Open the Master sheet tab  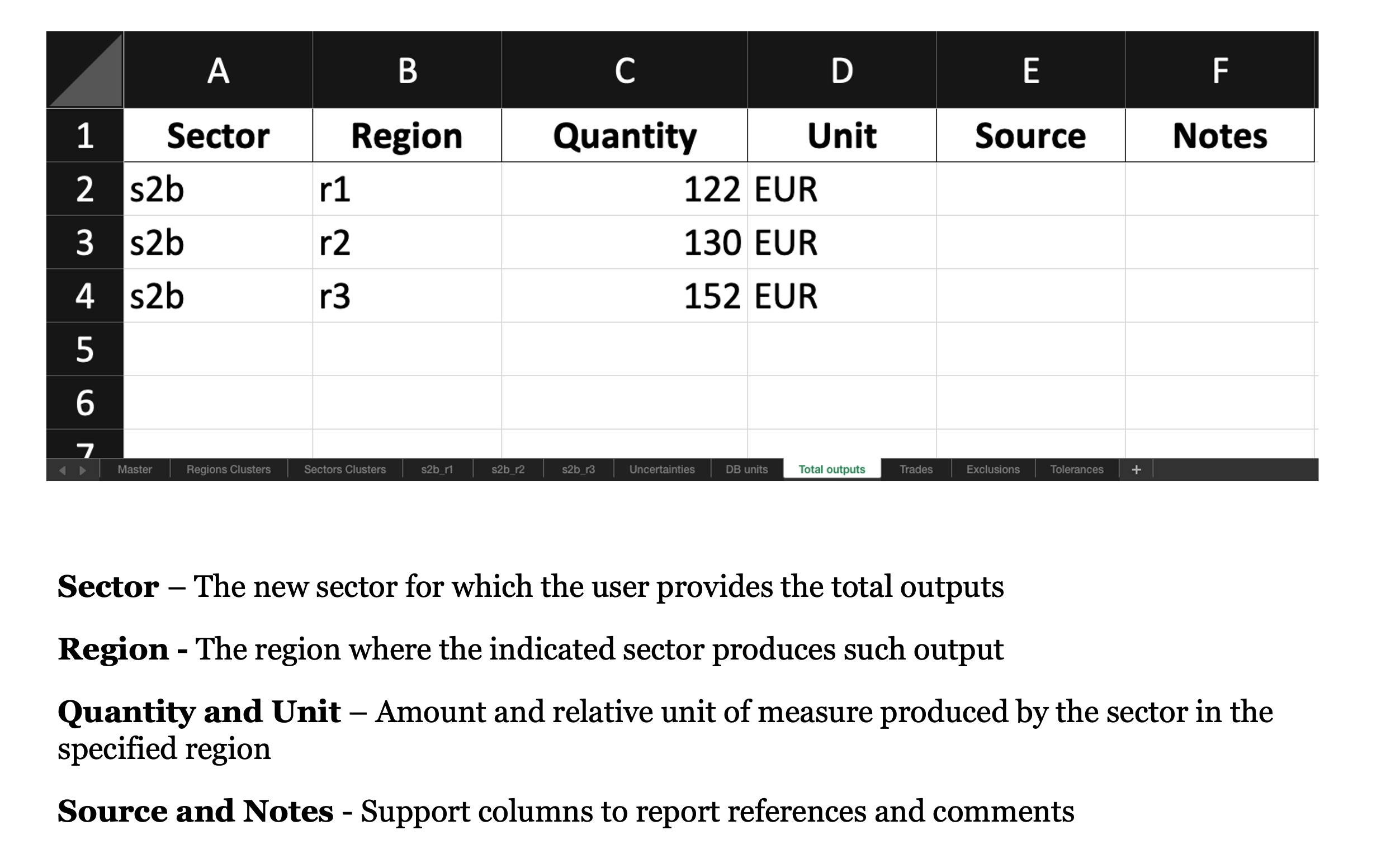click(x=135, y=469)
